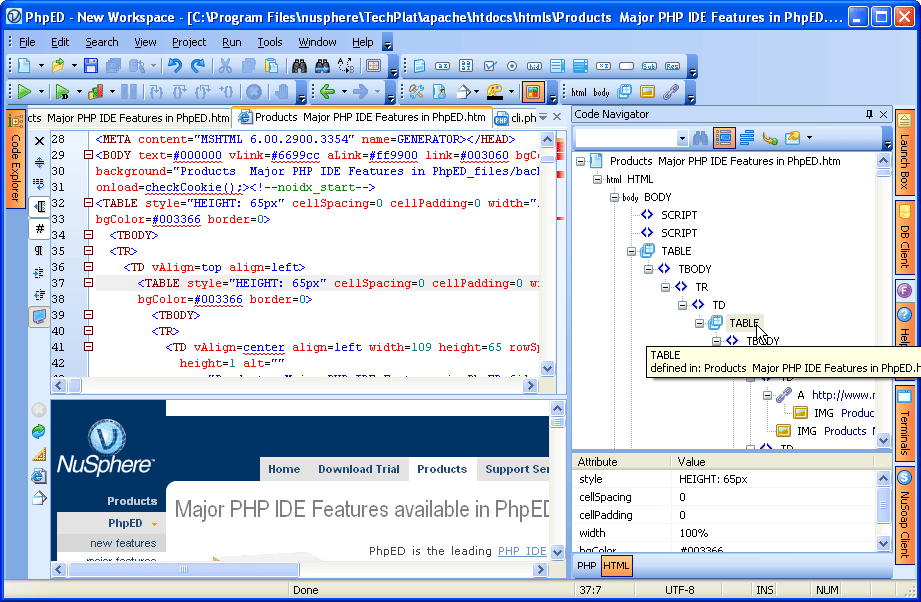This screenshot has height=602, width=921.
Task: Click the Profiler bar-chart icon
Action: tap(96, 92)
